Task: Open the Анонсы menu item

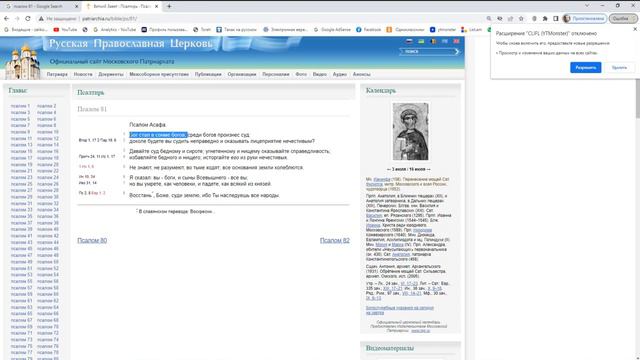Action: (362, 74)
